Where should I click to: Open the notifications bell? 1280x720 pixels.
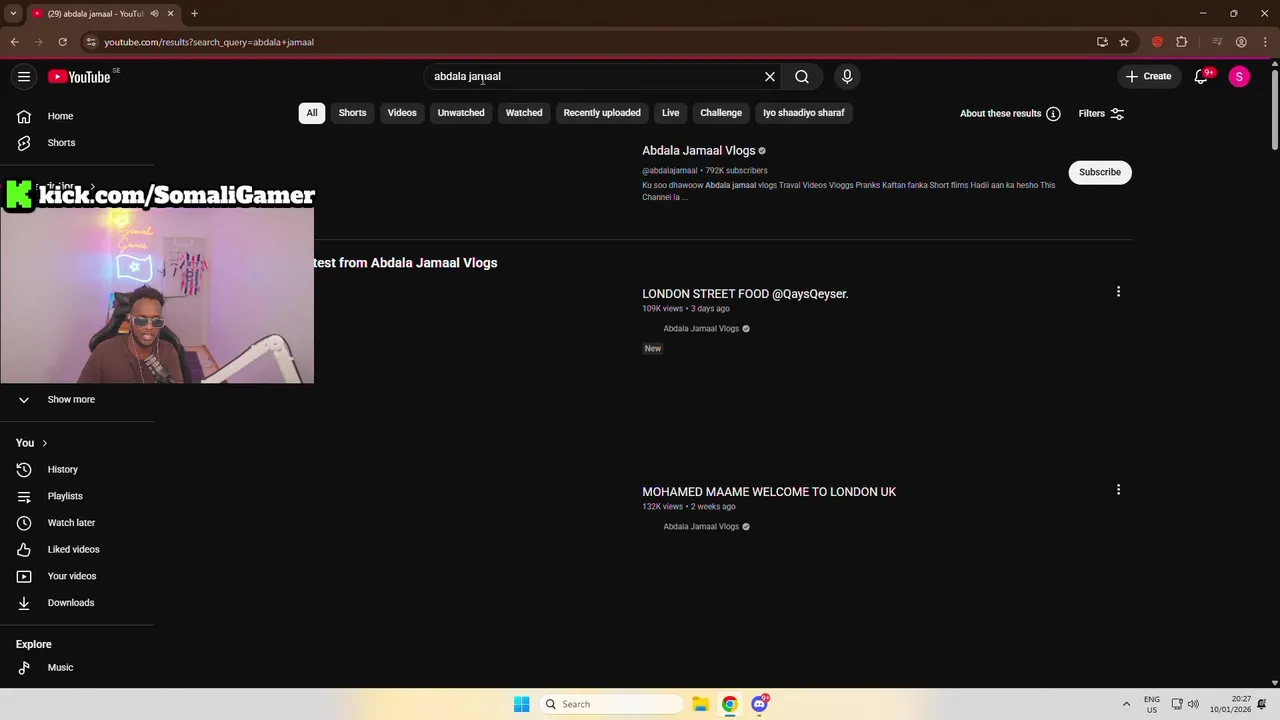pos(1202,77)
